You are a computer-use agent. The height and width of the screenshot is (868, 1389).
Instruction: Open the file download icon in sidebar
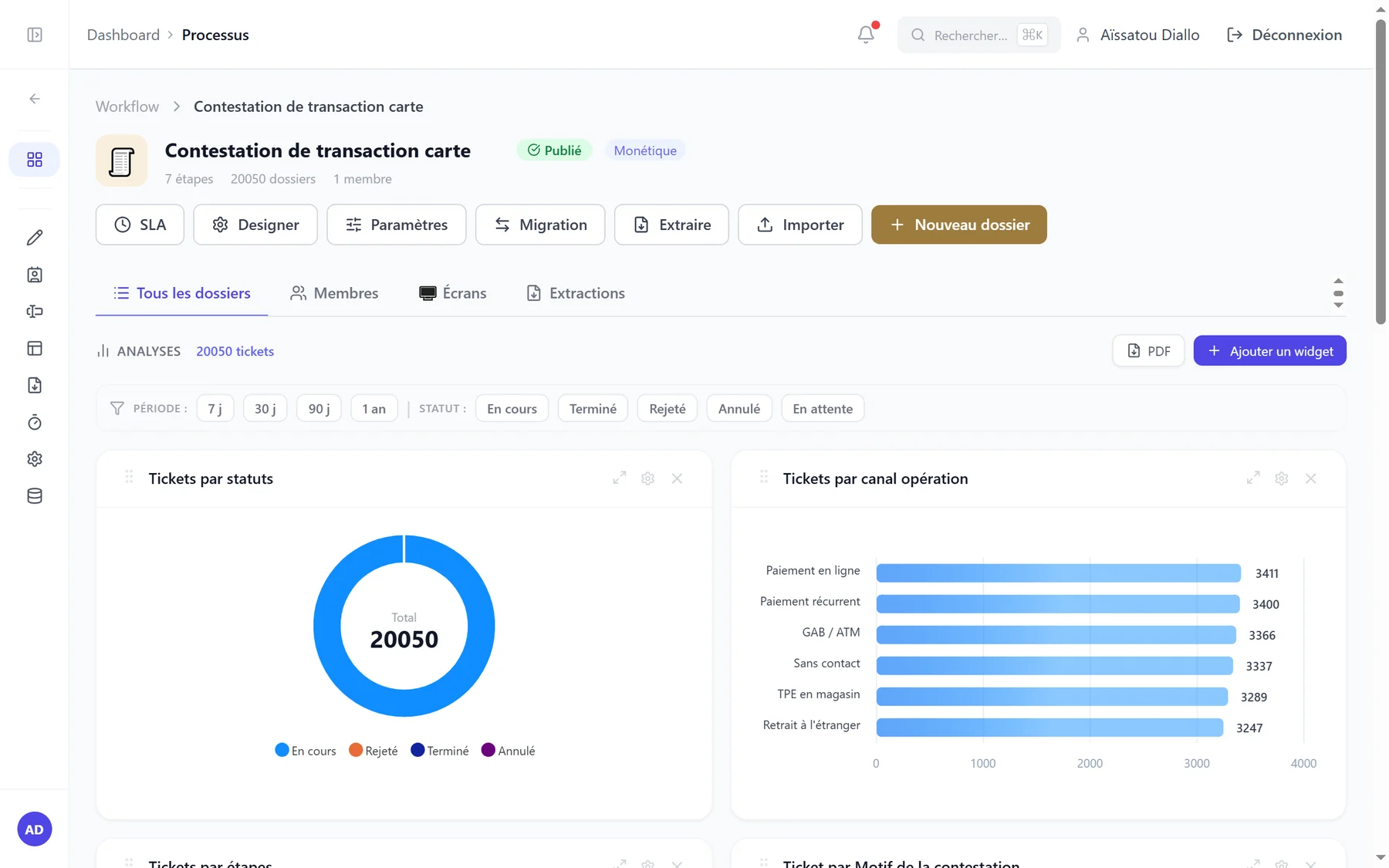tap(35, 385)
